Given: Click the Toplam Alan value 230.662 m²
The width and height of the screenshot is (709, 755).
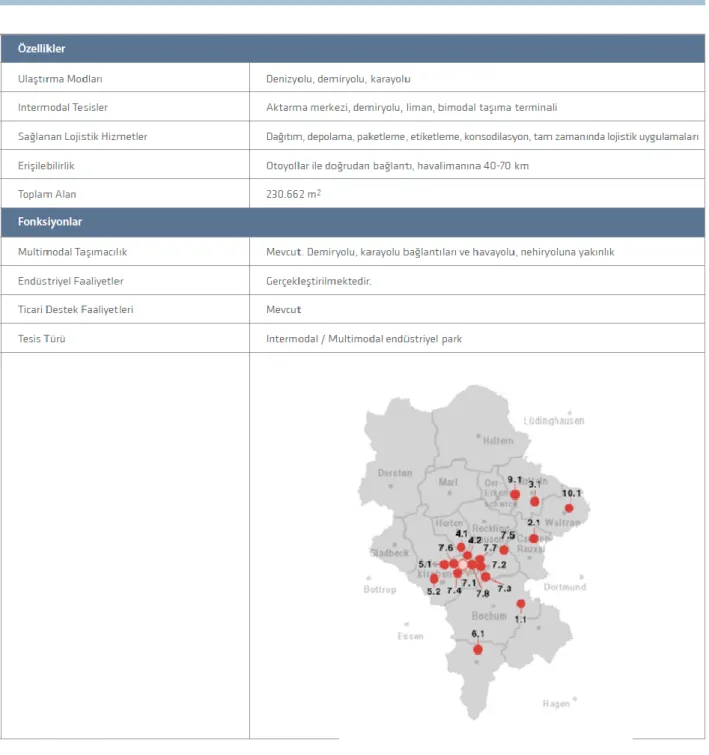Looking at the screenshot, I should (x=293, y=194).
